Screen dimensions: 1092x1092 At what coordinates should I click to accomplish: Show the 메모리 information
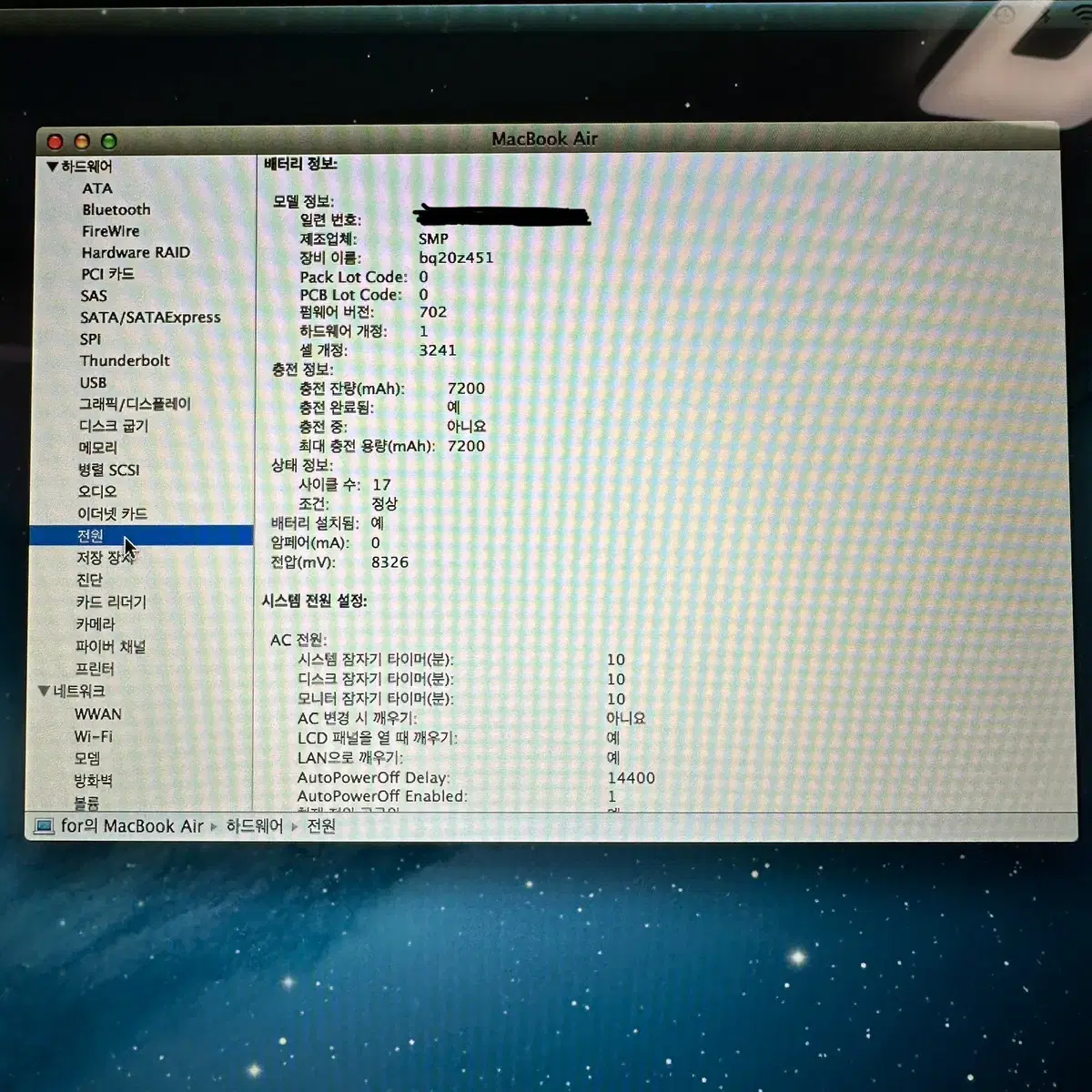click(x=97, y=448)
